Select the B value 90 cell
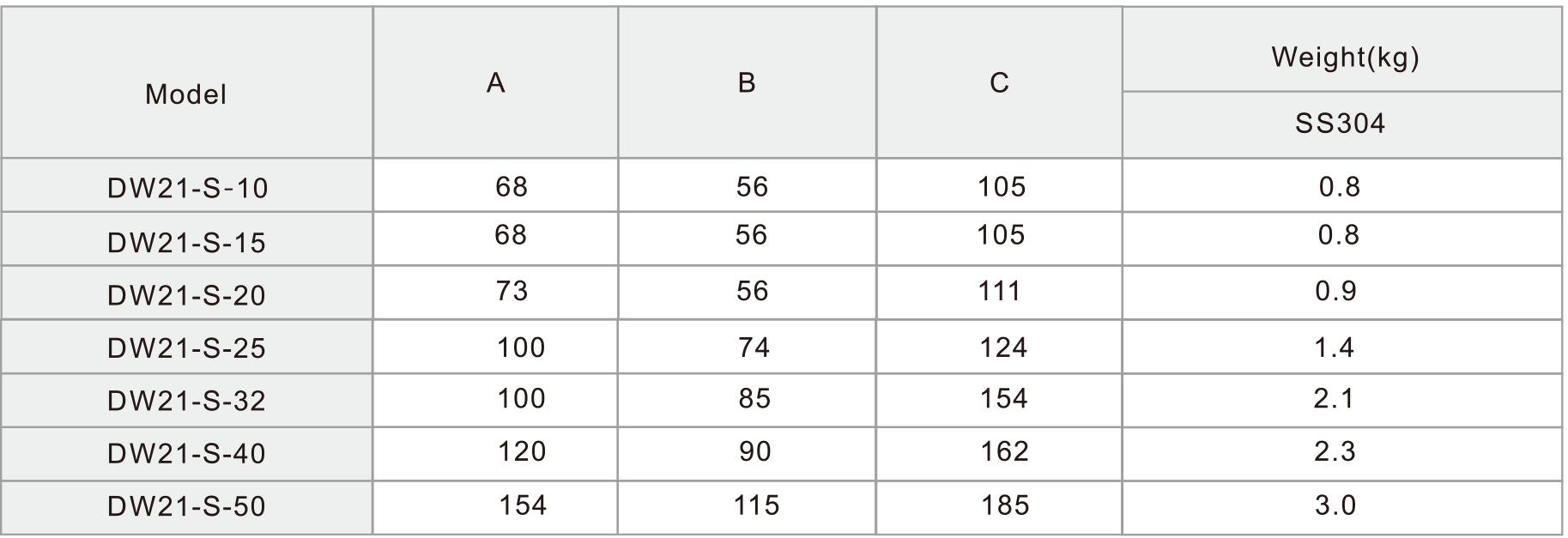This screenshot has width=1568, height=538. [747, 454]
